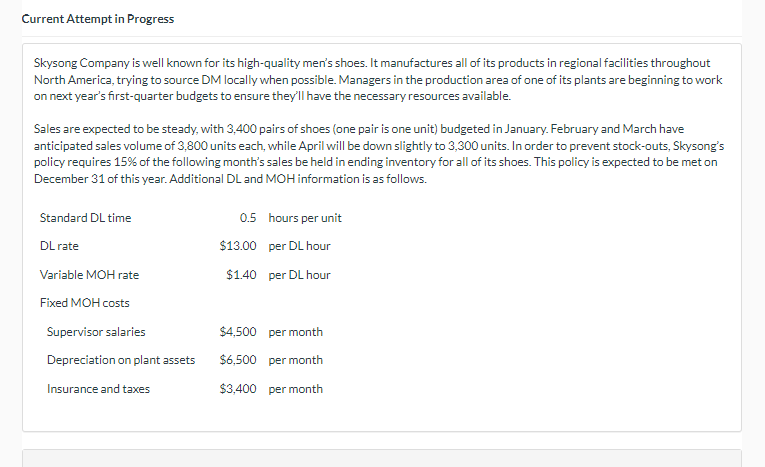Select the $3,400 insurance amount
The image size is (765, 467).
pos(238,389)
